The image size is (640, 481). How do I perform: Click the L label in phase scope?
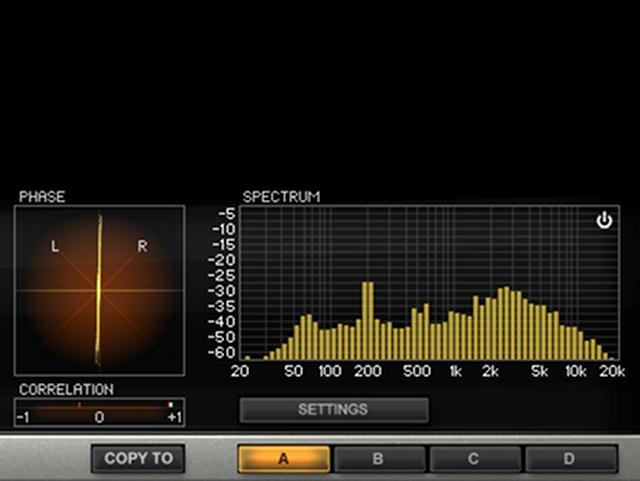pos(55,246)
